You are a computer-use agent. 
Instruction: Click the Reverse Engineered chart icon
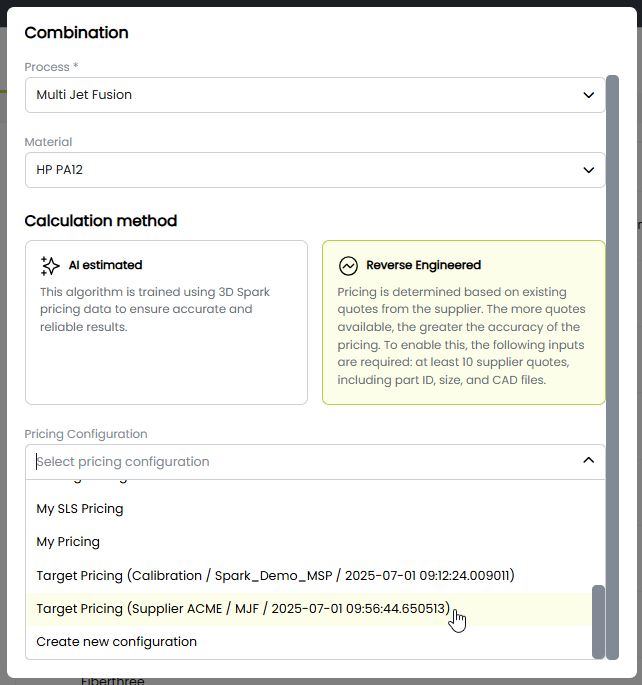(348, 265)
